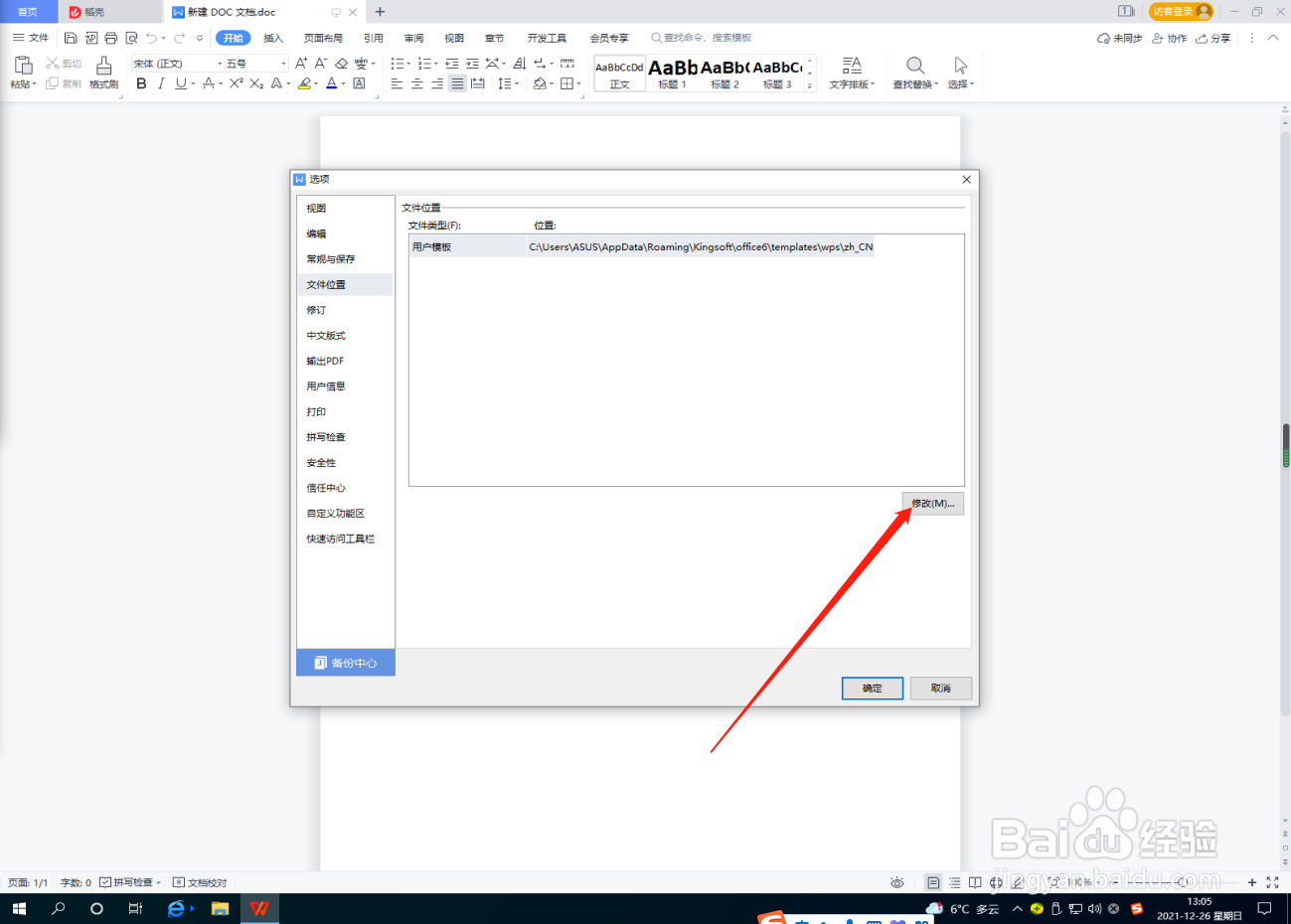
Task: Center align text
Action: (417, 83)
